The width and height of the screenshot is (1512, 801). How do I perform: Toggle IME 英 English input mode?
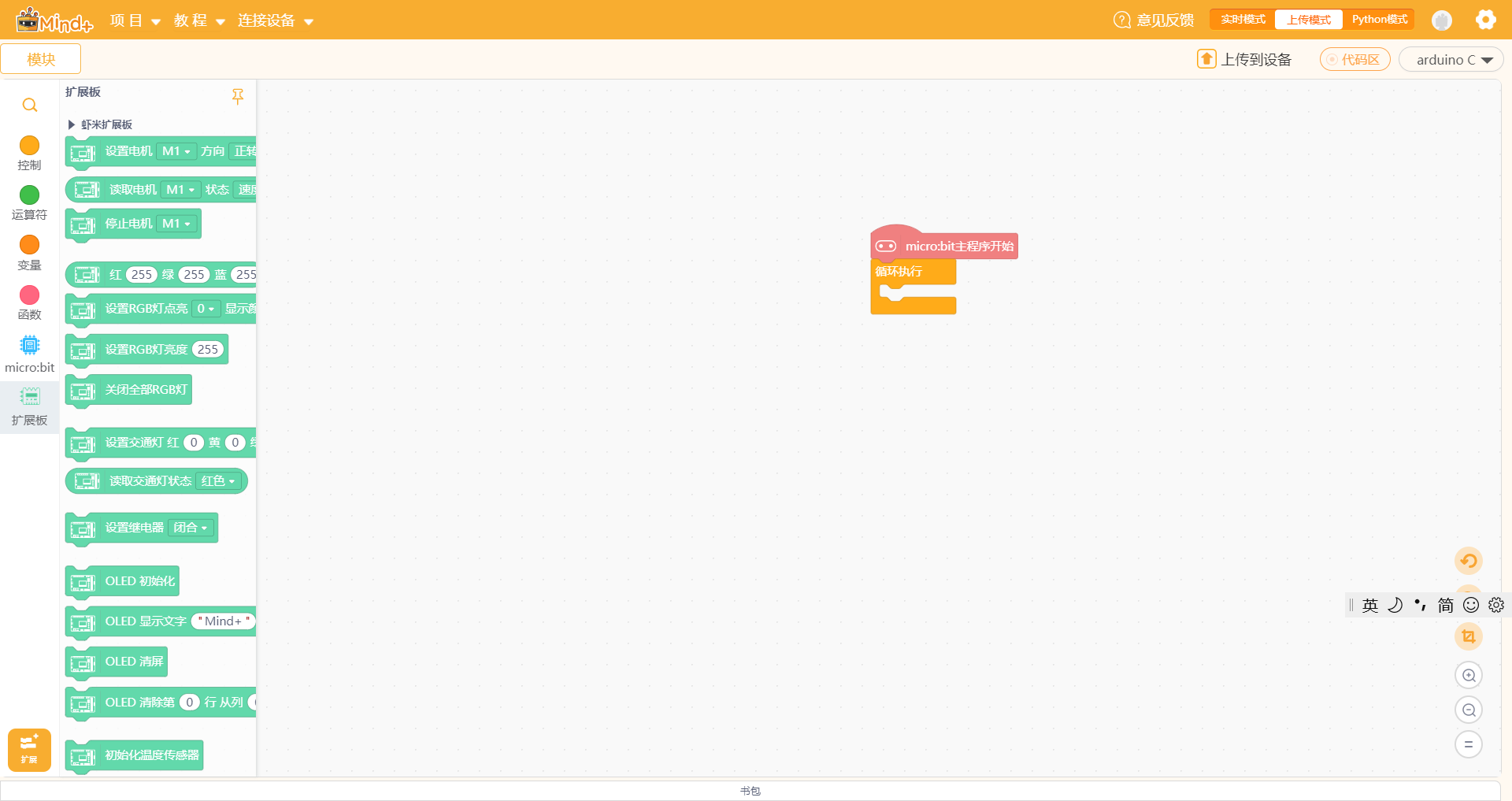[x=1370, y=605]
